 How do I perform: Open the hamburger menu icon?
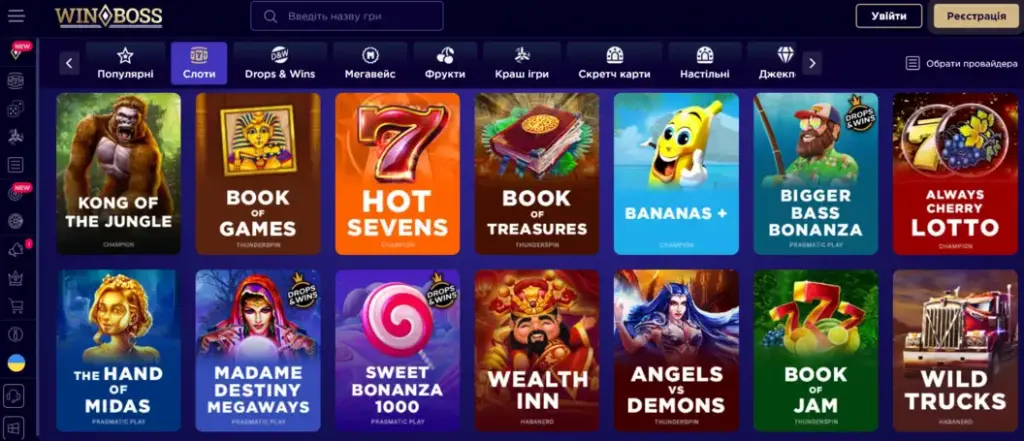click(x=16, y=16)
